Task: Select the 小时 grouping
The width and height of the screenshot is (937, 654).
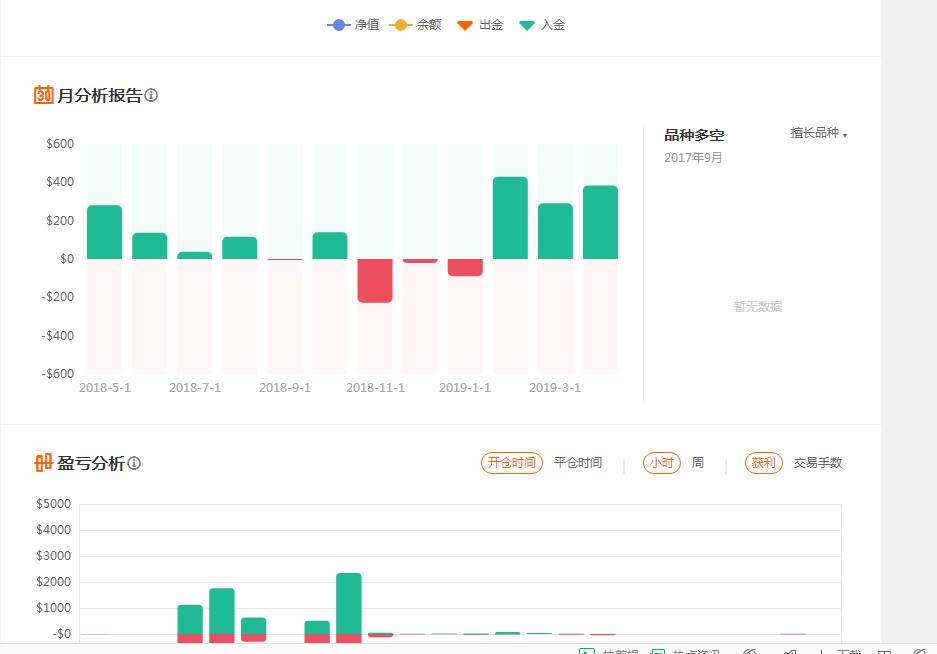Action: coord(662,463)
